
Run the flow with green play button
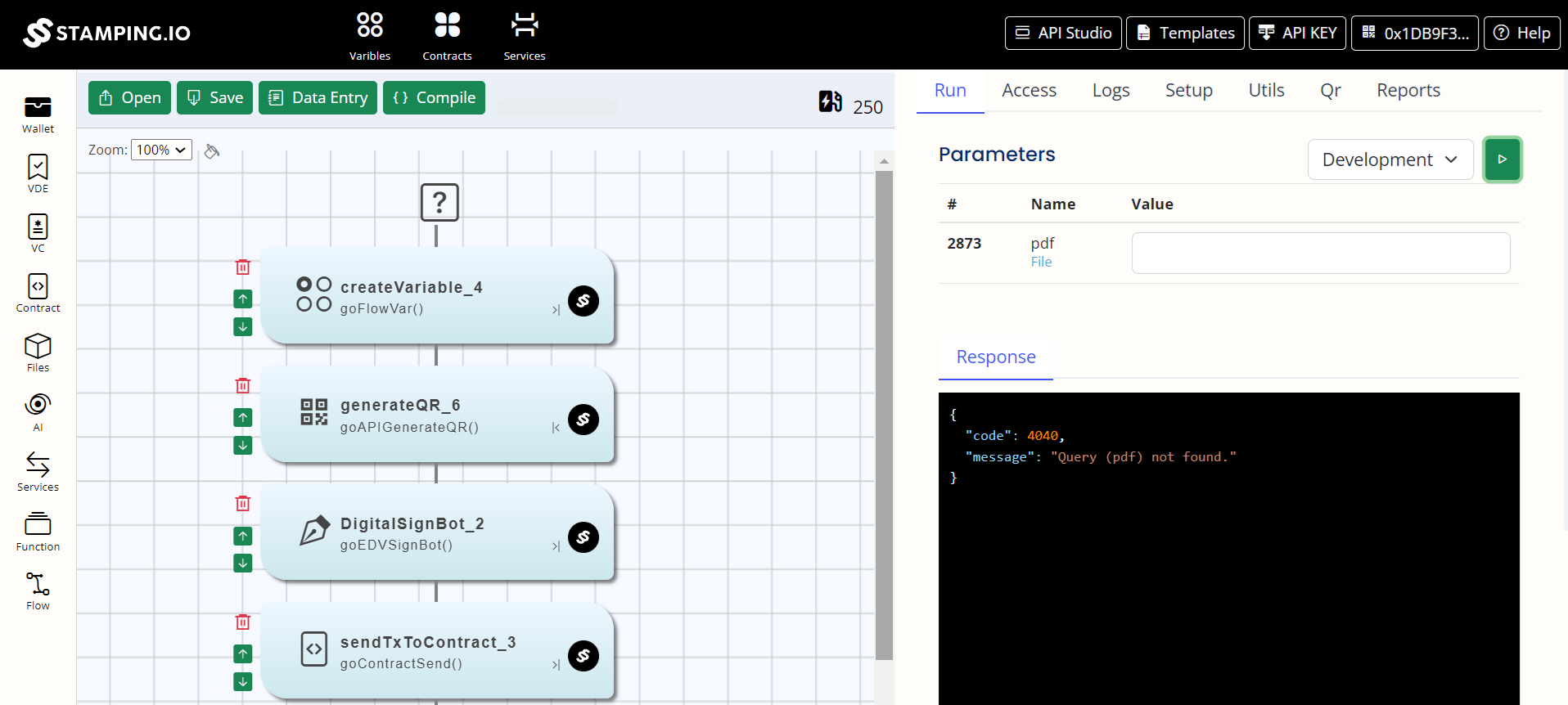(1502, 159)
